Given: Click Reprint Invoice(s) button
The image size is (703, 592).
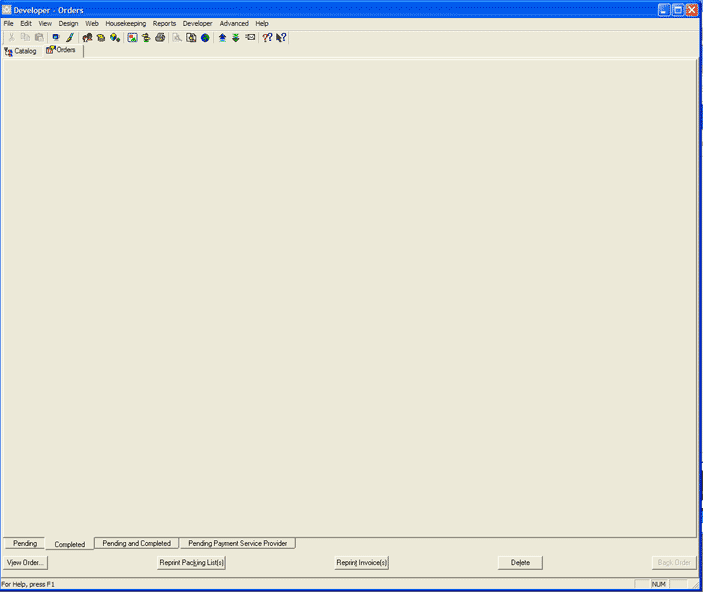Looking at the screenshot, I should tap(361, 563).
